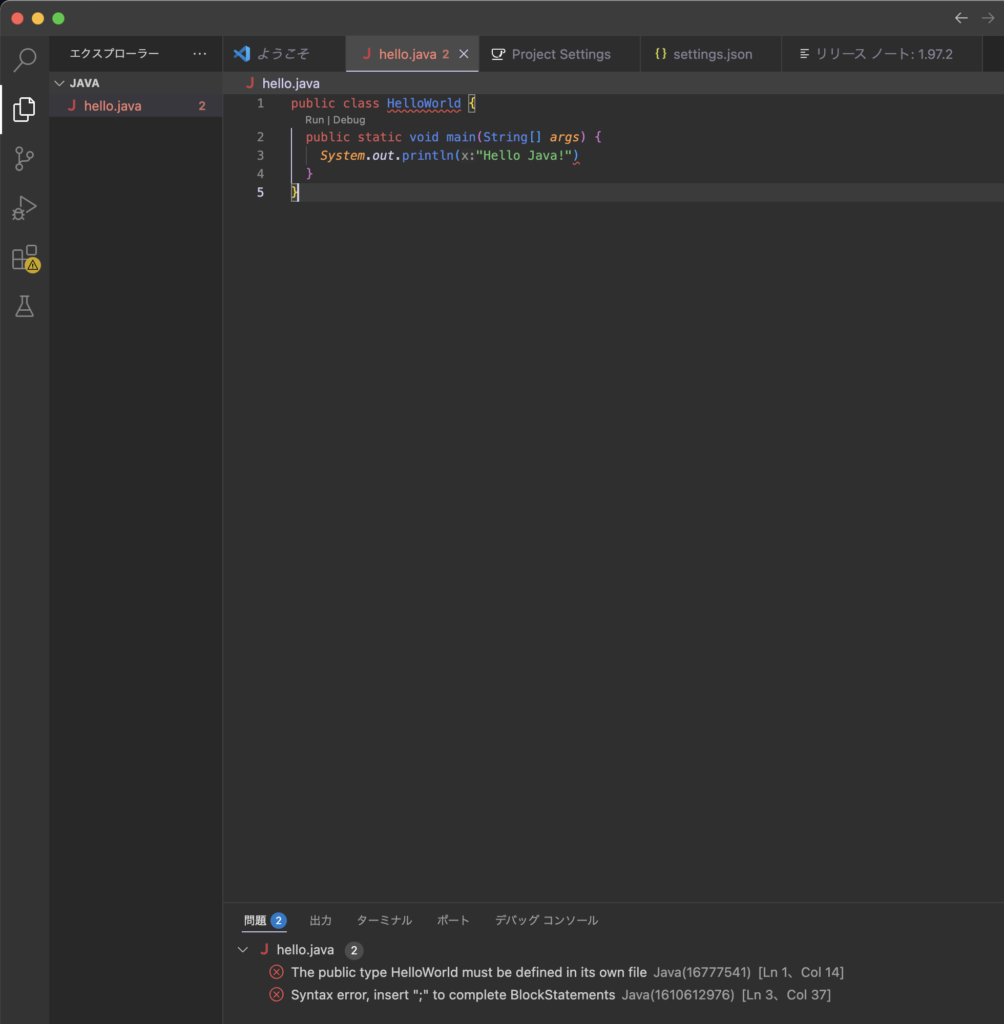Viewport: 1004px width, 1024px height.
Task: Collapse the JAVA folder section
Action: (59, 84)
